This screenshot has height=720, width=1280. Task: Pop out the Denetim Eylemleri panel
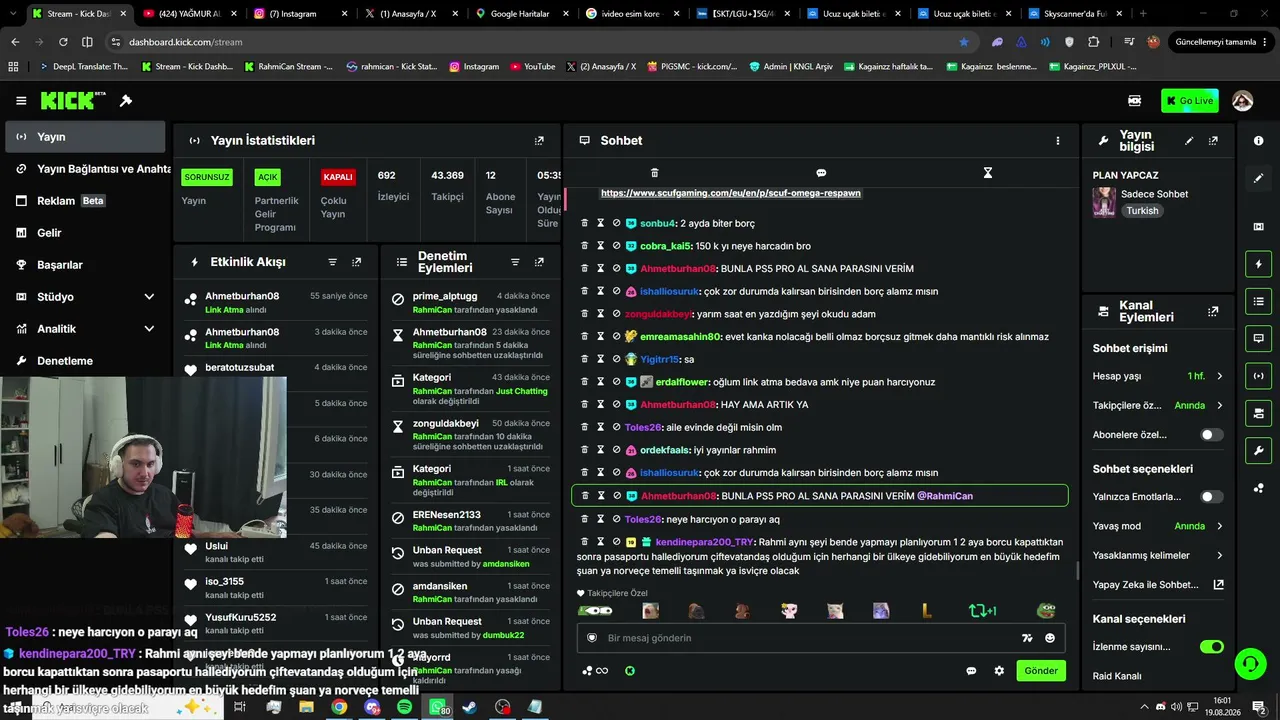539,262
